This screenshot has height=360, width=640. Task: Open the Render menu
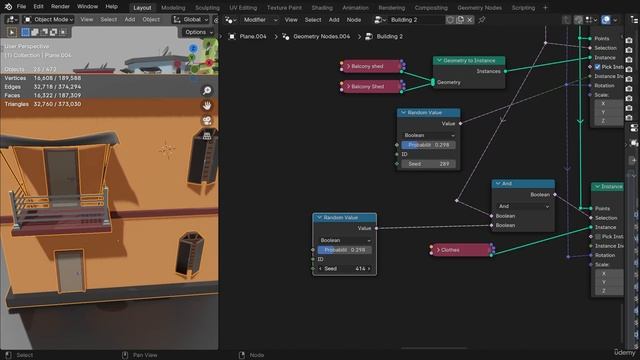(x=60, y=7)
